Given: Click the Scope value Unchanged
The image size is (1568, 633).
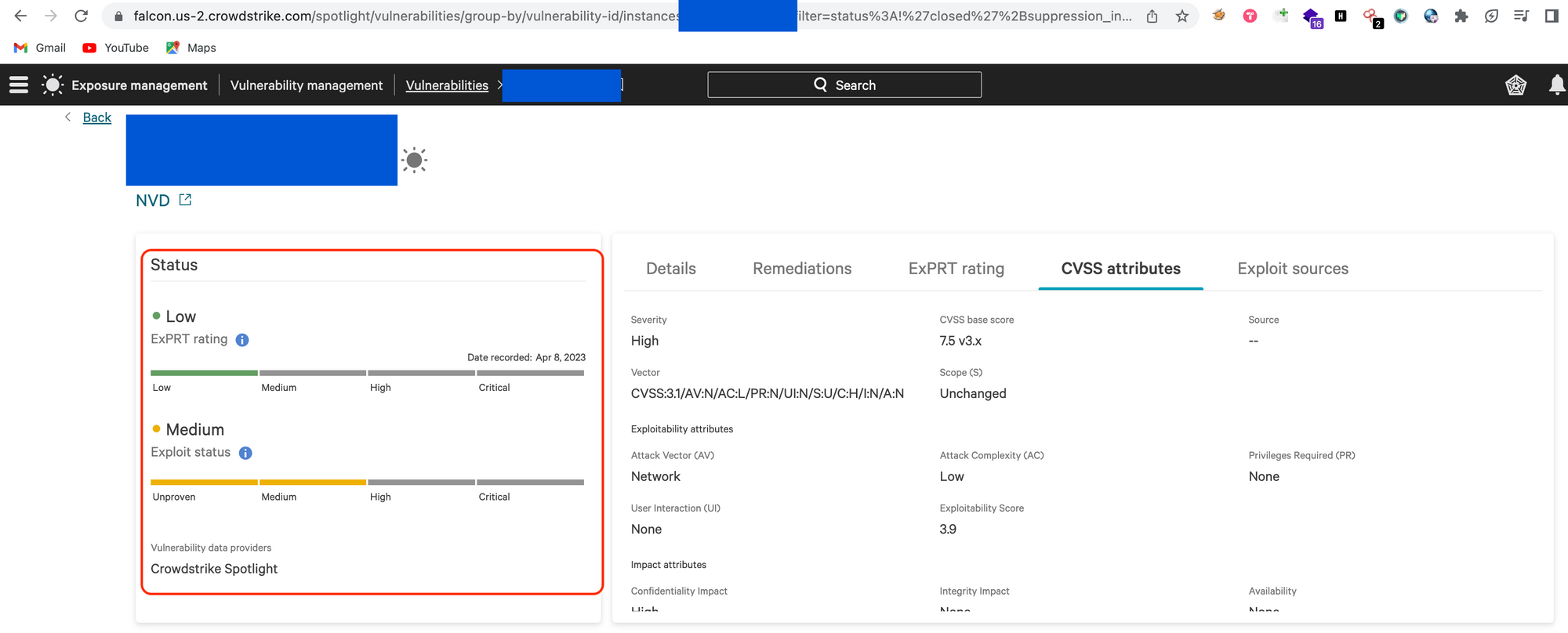Looking at the screenshot, I should [x=973, y=393].
